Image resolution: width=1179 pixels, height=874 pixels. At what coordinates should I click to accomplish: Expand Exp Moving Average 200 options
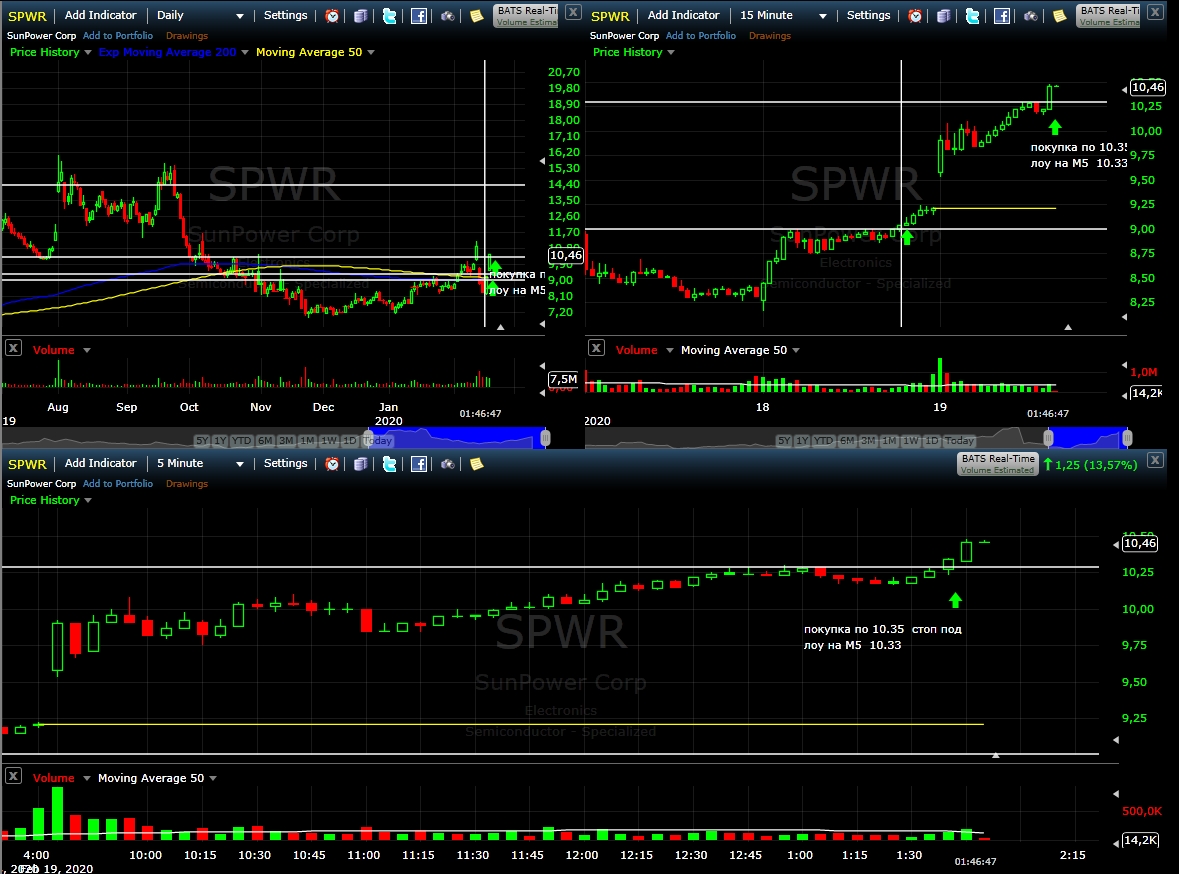tap(244, 53)
